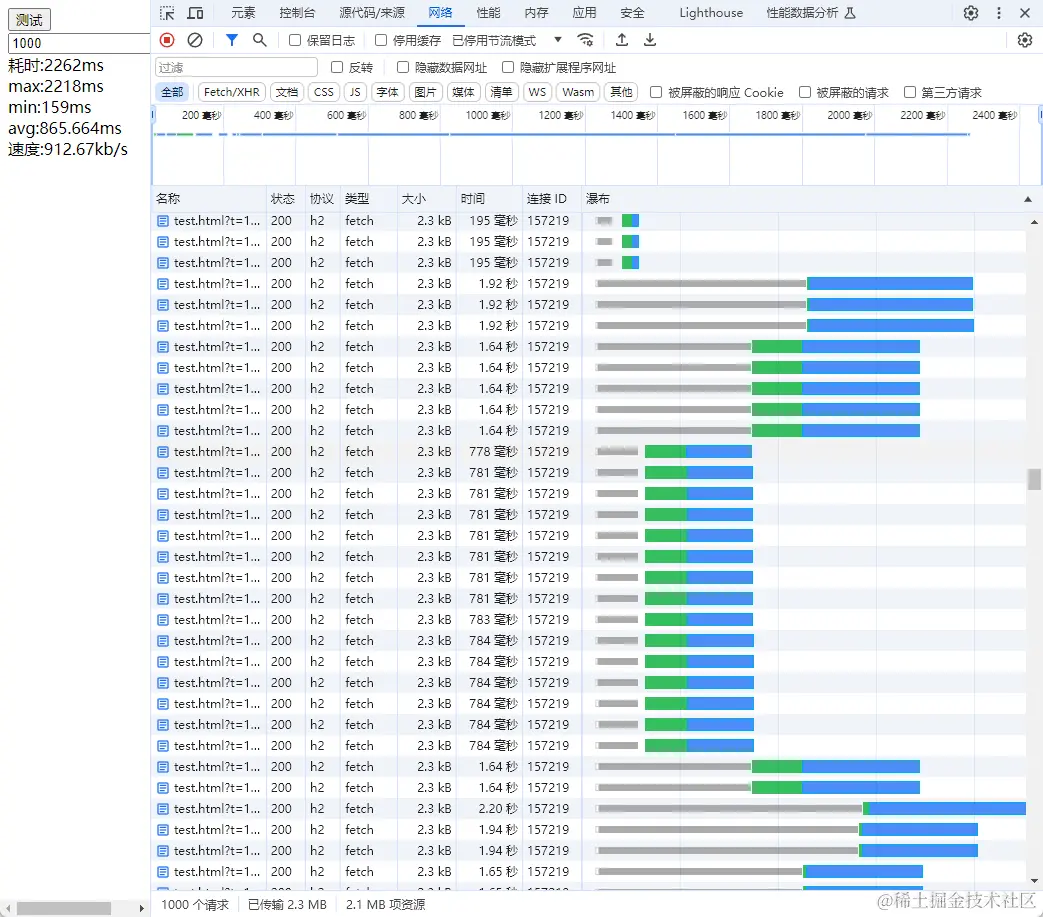Screen dimensions: 1043x917
Task: Toggle the filter funnel icon
Action: (x=231, y=40)
